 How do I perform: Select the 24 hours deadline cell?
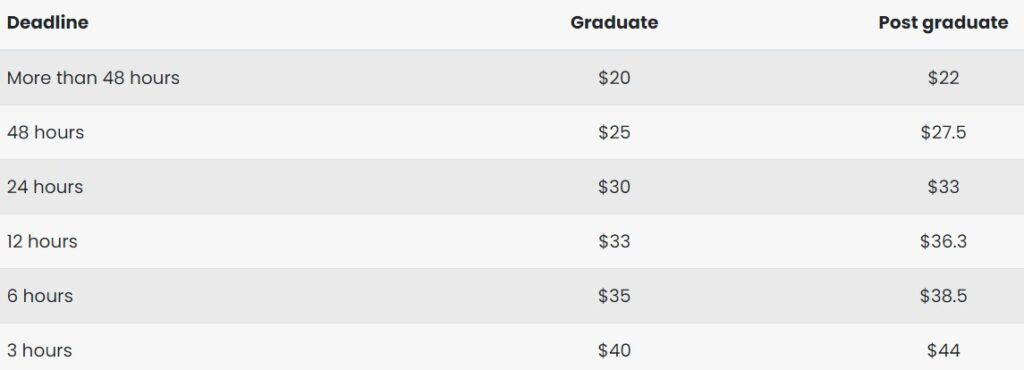tap(45, 187)
